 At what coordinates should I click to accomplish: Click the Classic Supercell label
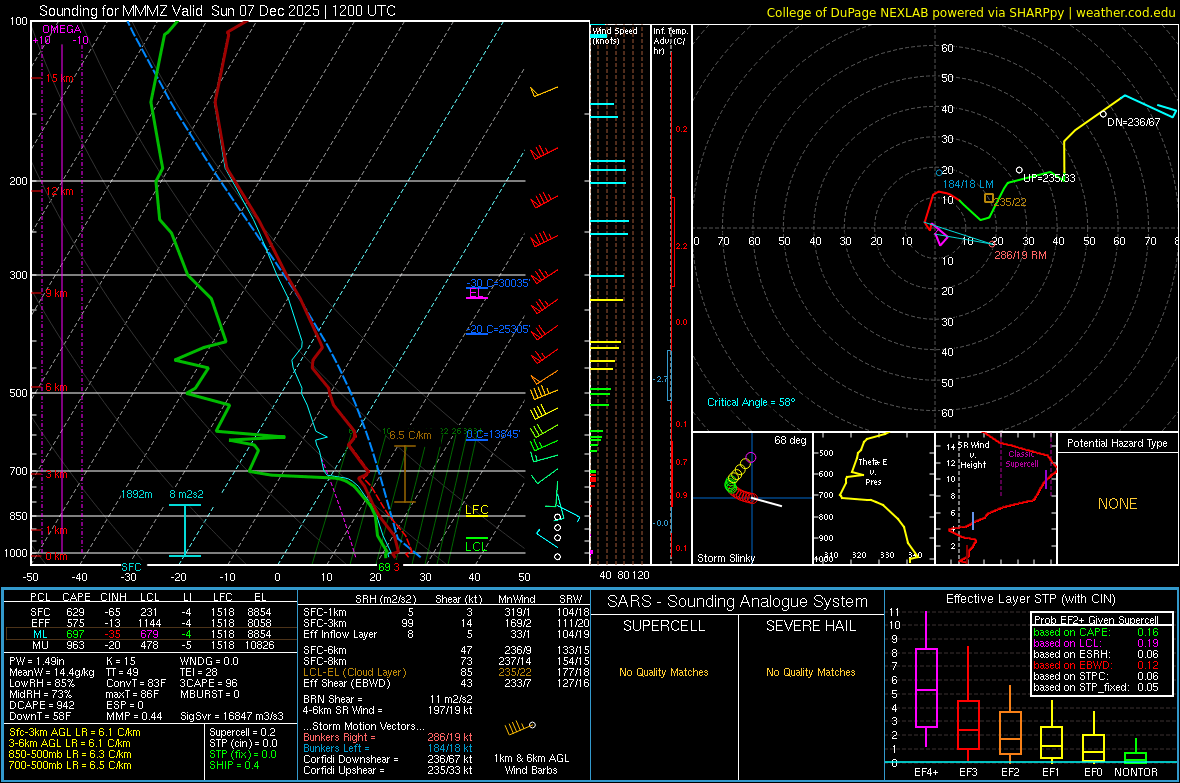[x=1022, y=459]
